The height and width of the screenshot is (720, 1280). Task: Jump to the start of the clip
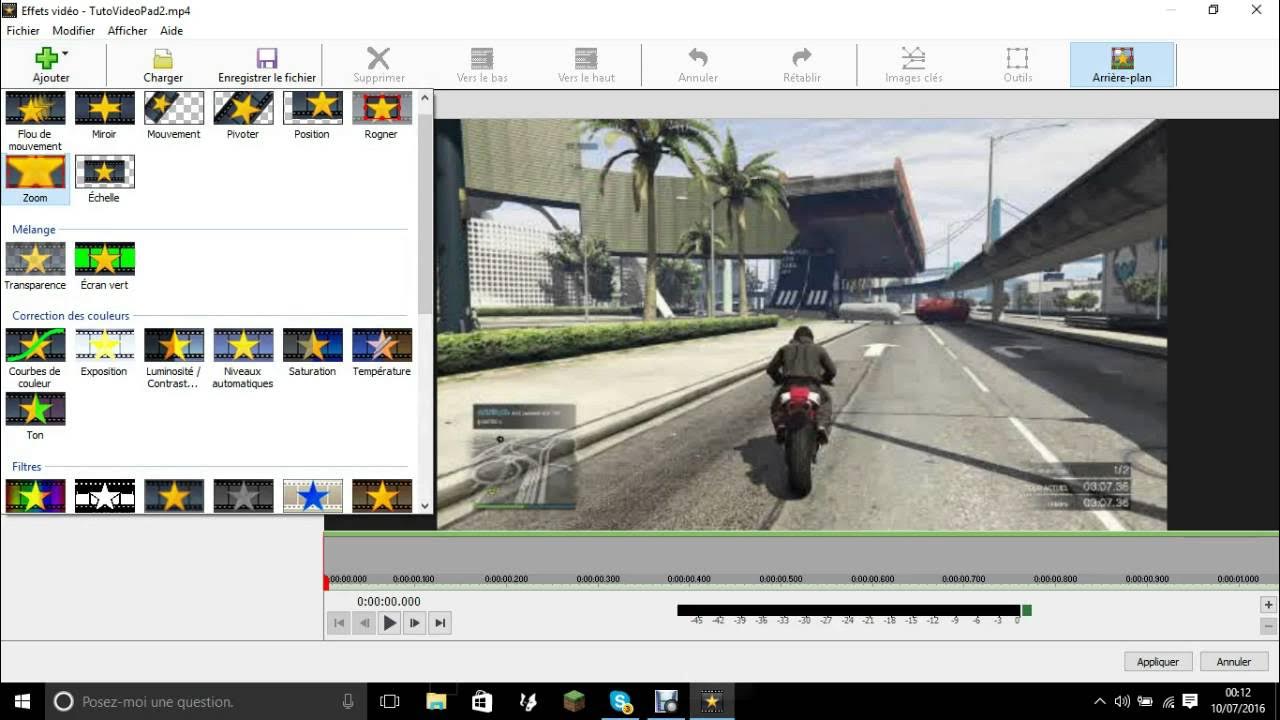click(339, 623)
